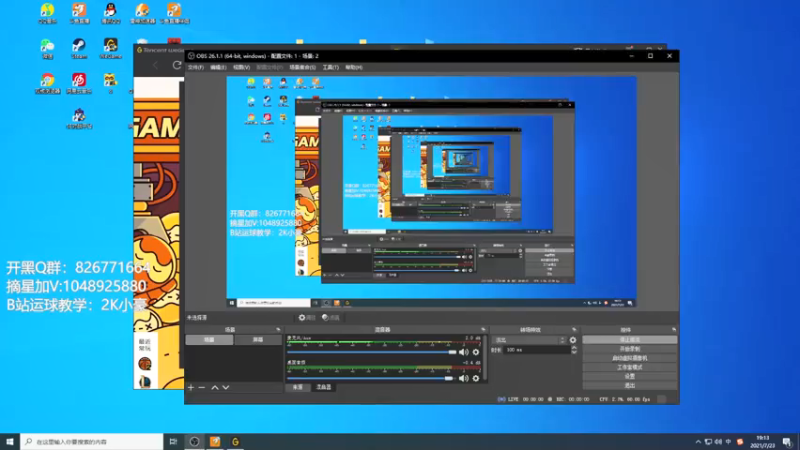Open the scene transition type dropdown
The width and height of the screenshot is (800, 450).
click(x=530, y=340)
